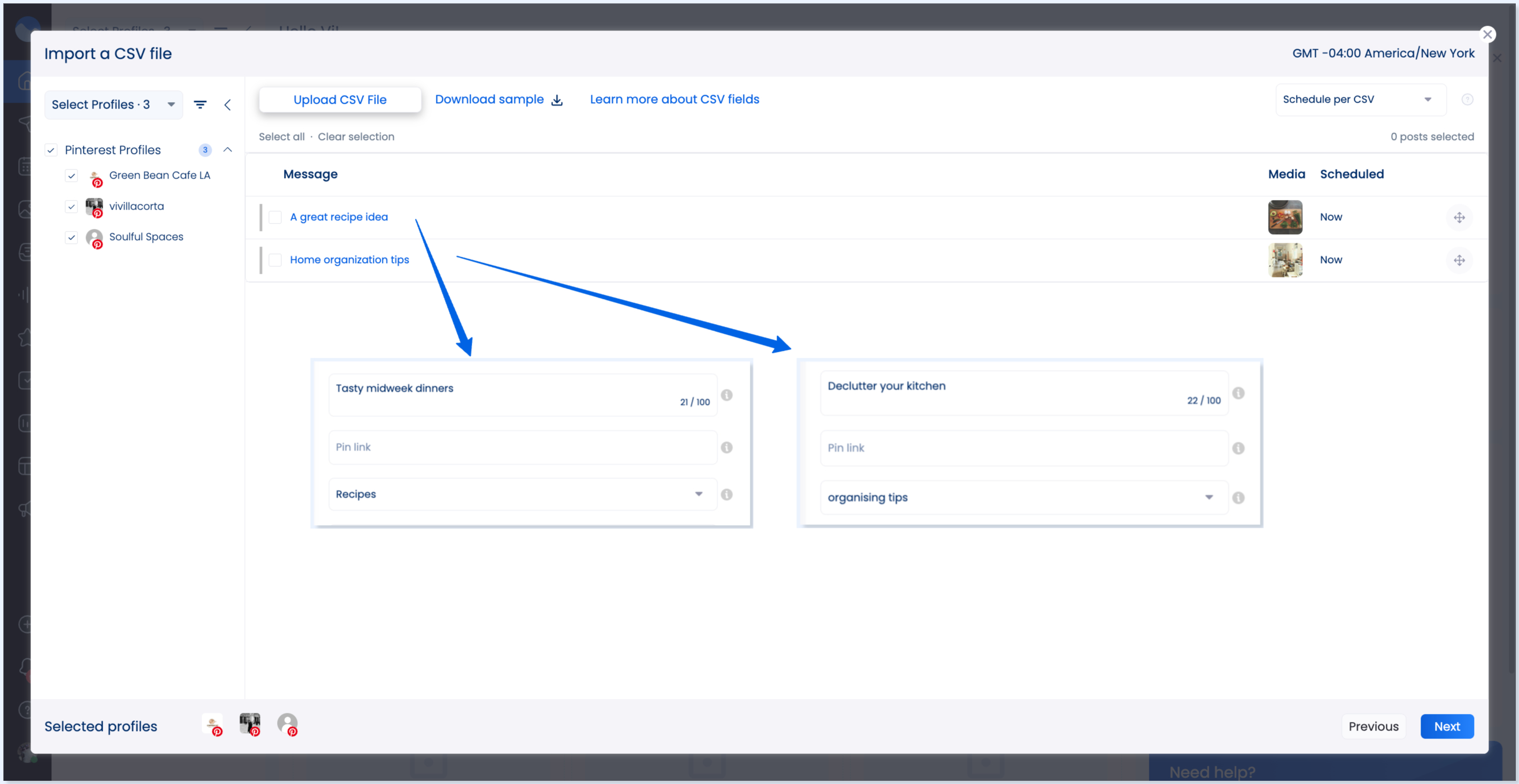Screen dimensions: 1519x784
Task: Click the Next button
Action: (1447, 727)
